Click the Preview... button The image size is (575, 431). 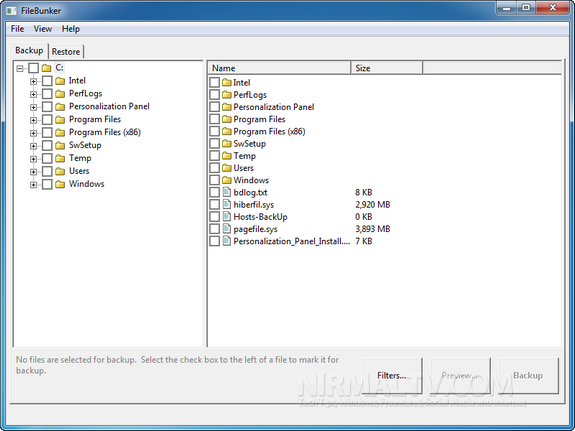pyautogui.click(x=460, y=375)
